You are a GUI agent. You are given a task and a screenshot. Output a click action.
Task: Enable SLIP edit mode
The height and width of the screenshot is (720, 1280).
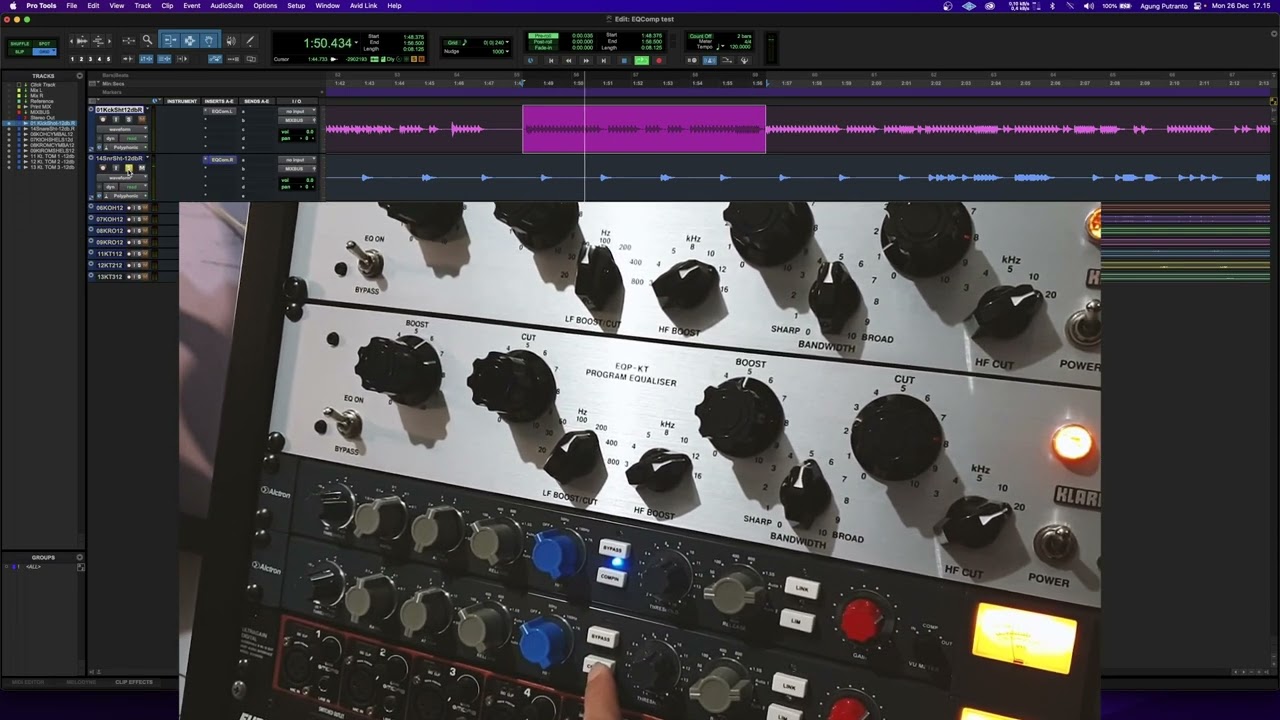20,52
